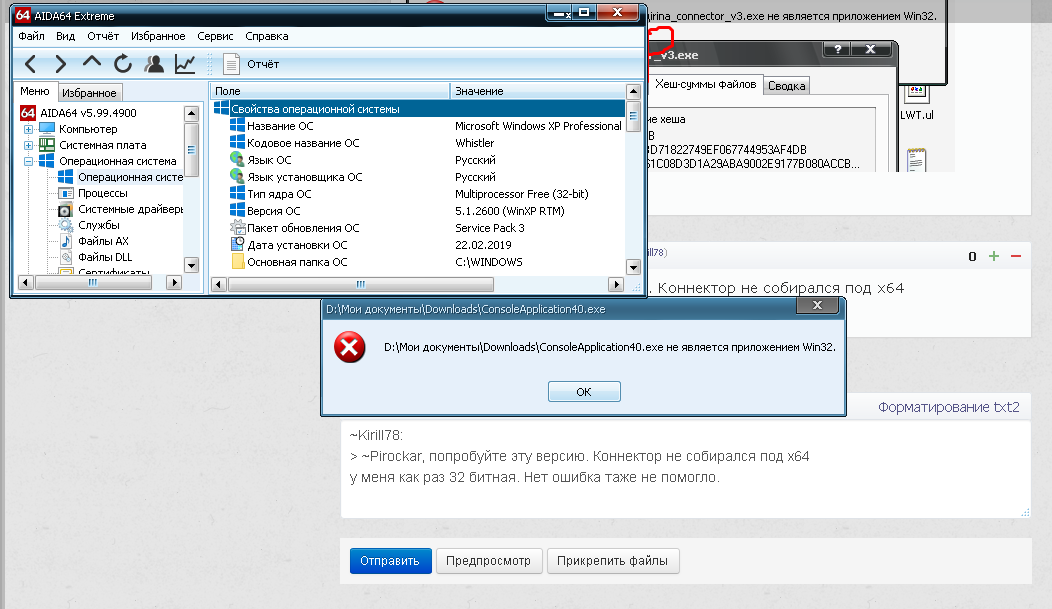
Task: Click the Системная плата tree icon
Action: click(x=46, y=145)
